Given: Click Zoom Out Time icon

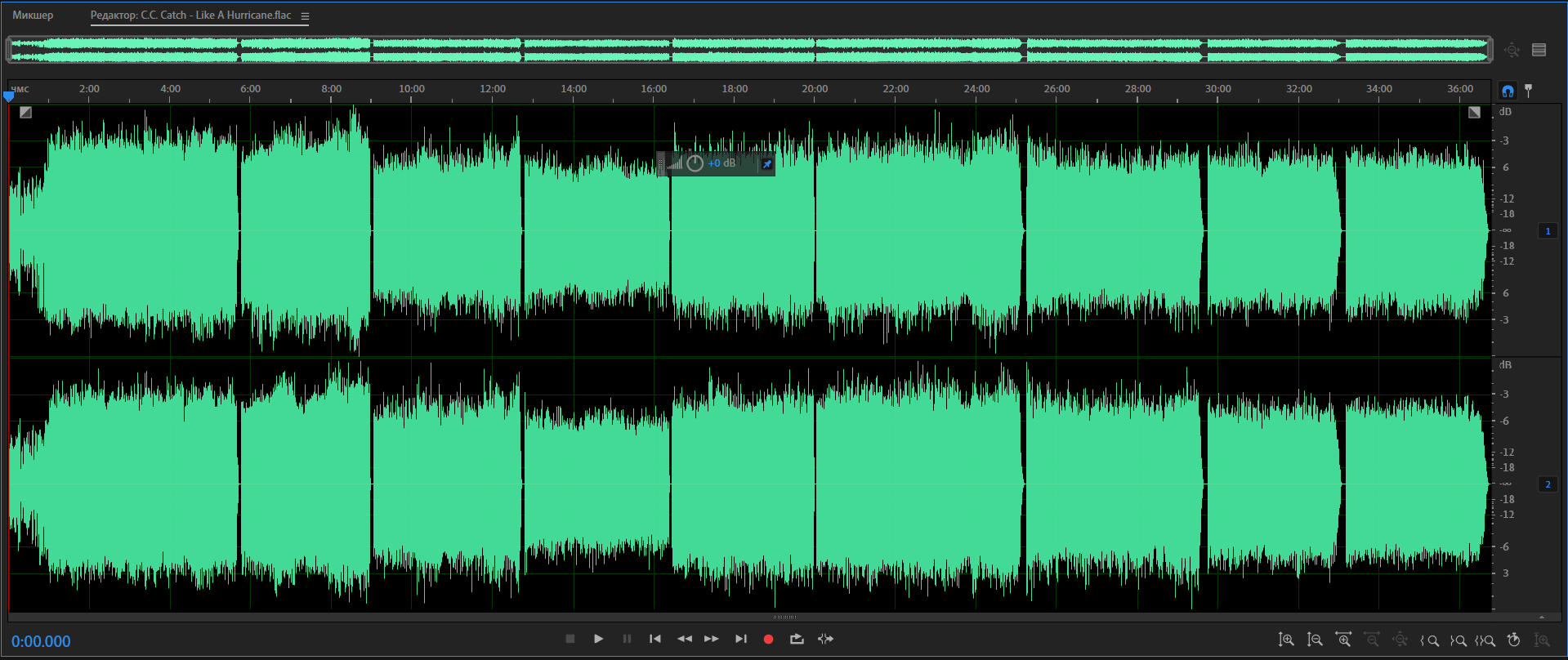Looking at the screenshot, I should click(1372, 640).
